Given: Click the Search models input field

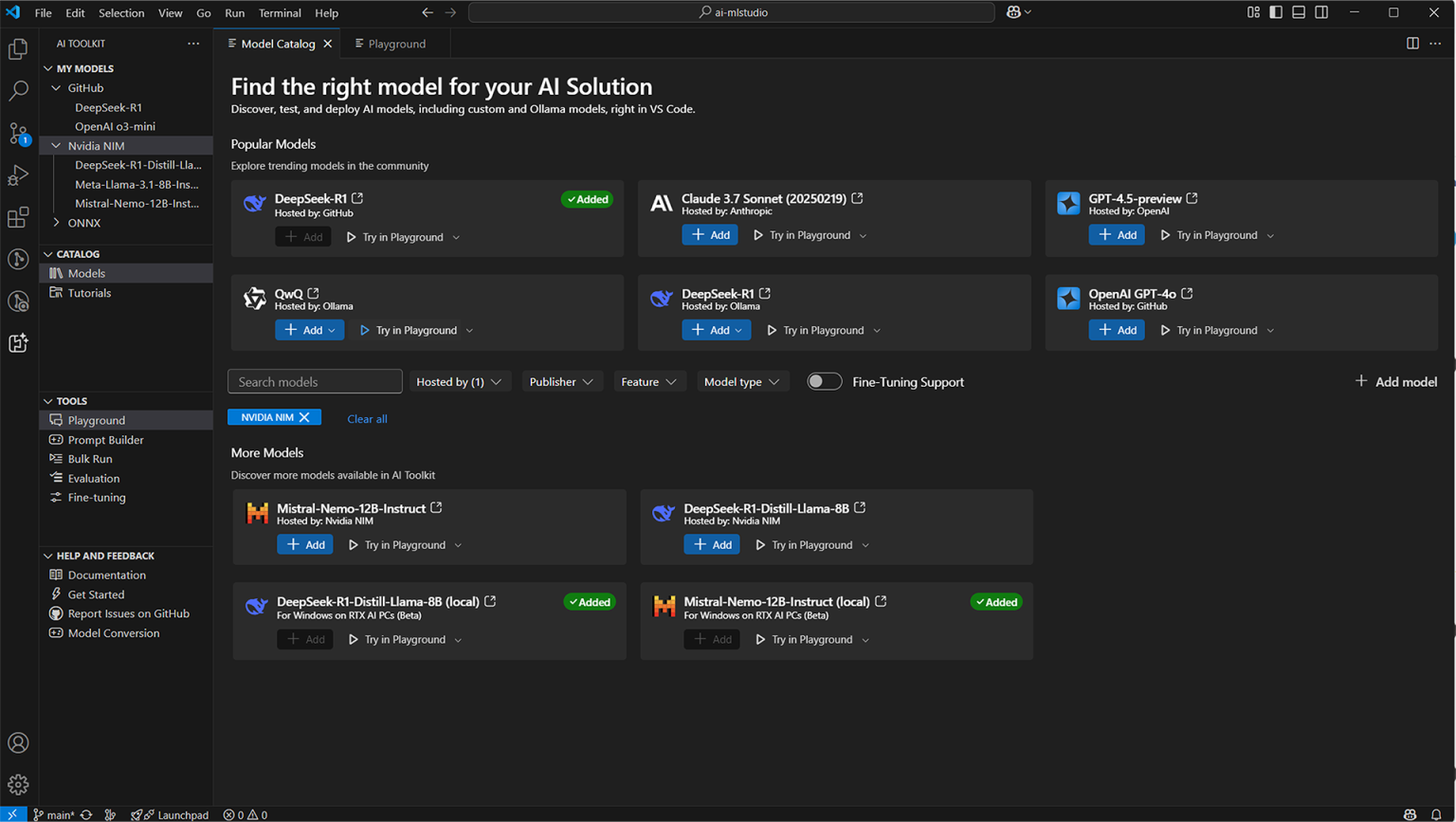Looking at the screenshot, I should point(315,381).
